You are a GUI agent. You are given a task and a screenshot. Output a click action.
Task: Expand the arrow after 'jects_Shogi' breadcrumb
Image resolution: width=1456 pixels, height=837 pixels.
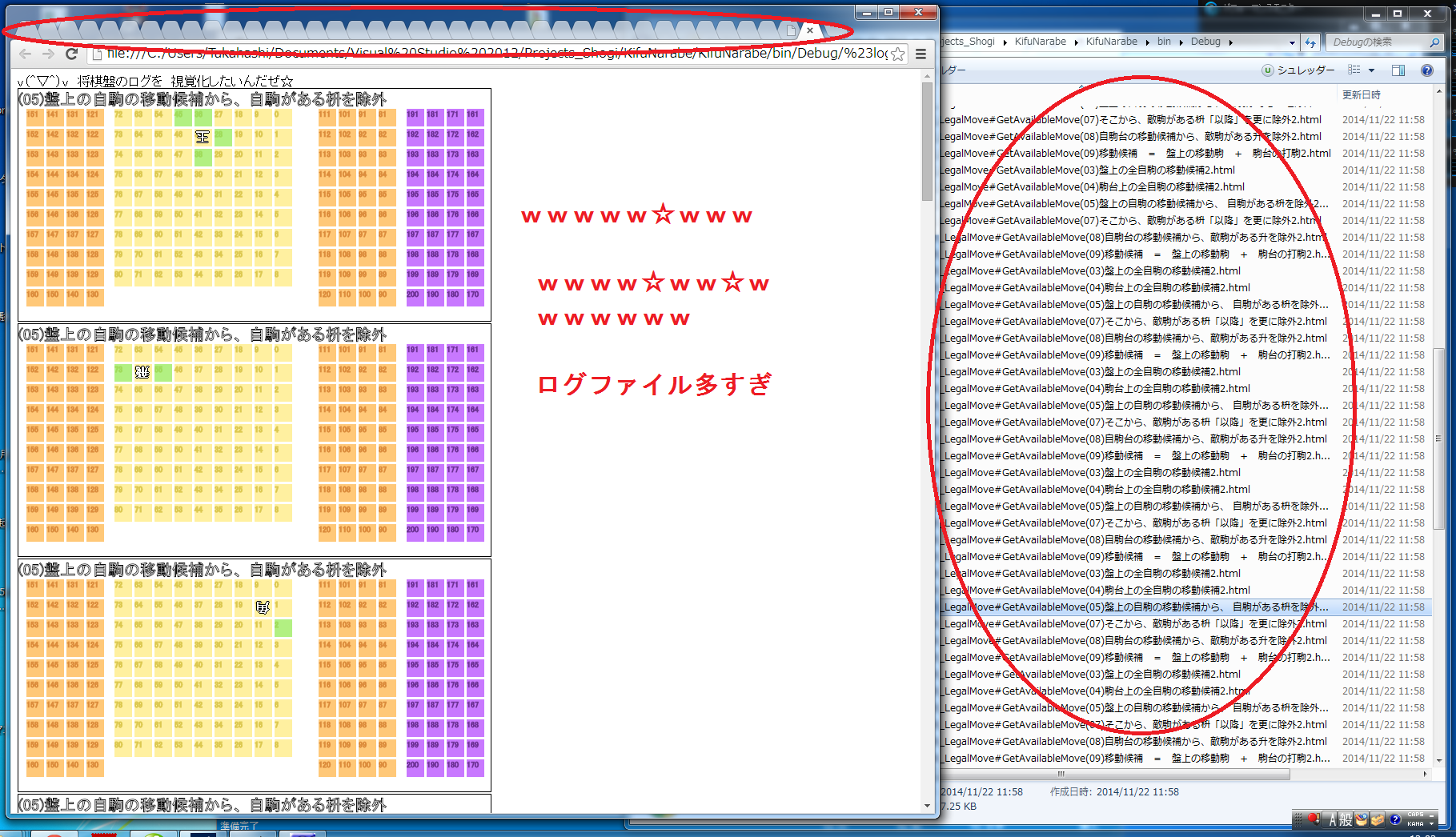1005,42
